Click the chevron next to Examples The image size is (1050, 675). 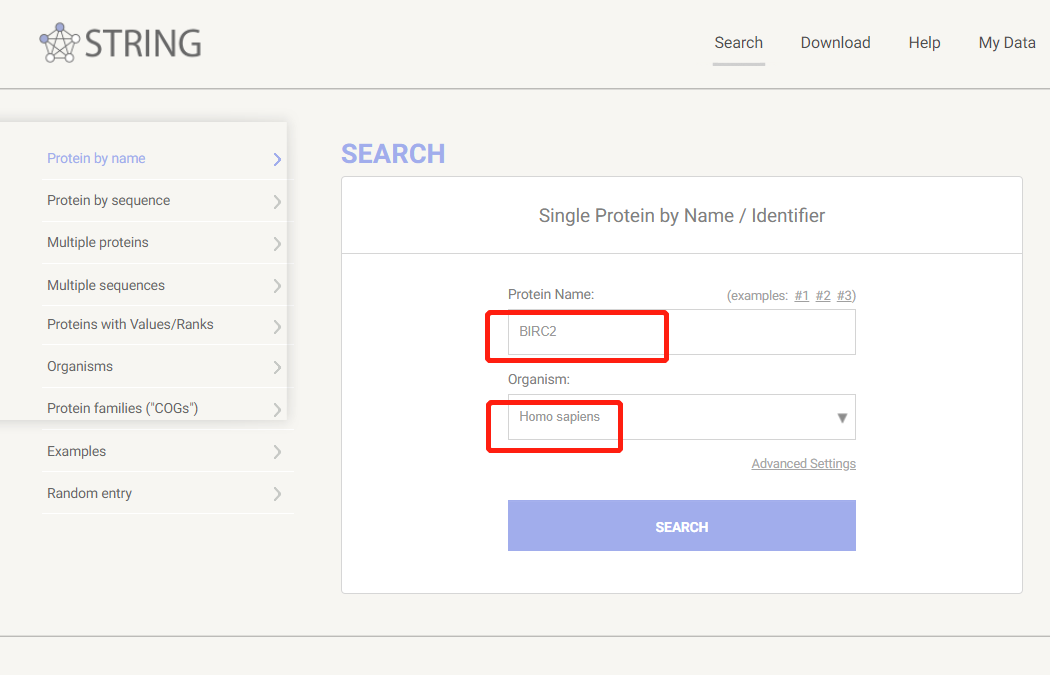pos(277,451)
